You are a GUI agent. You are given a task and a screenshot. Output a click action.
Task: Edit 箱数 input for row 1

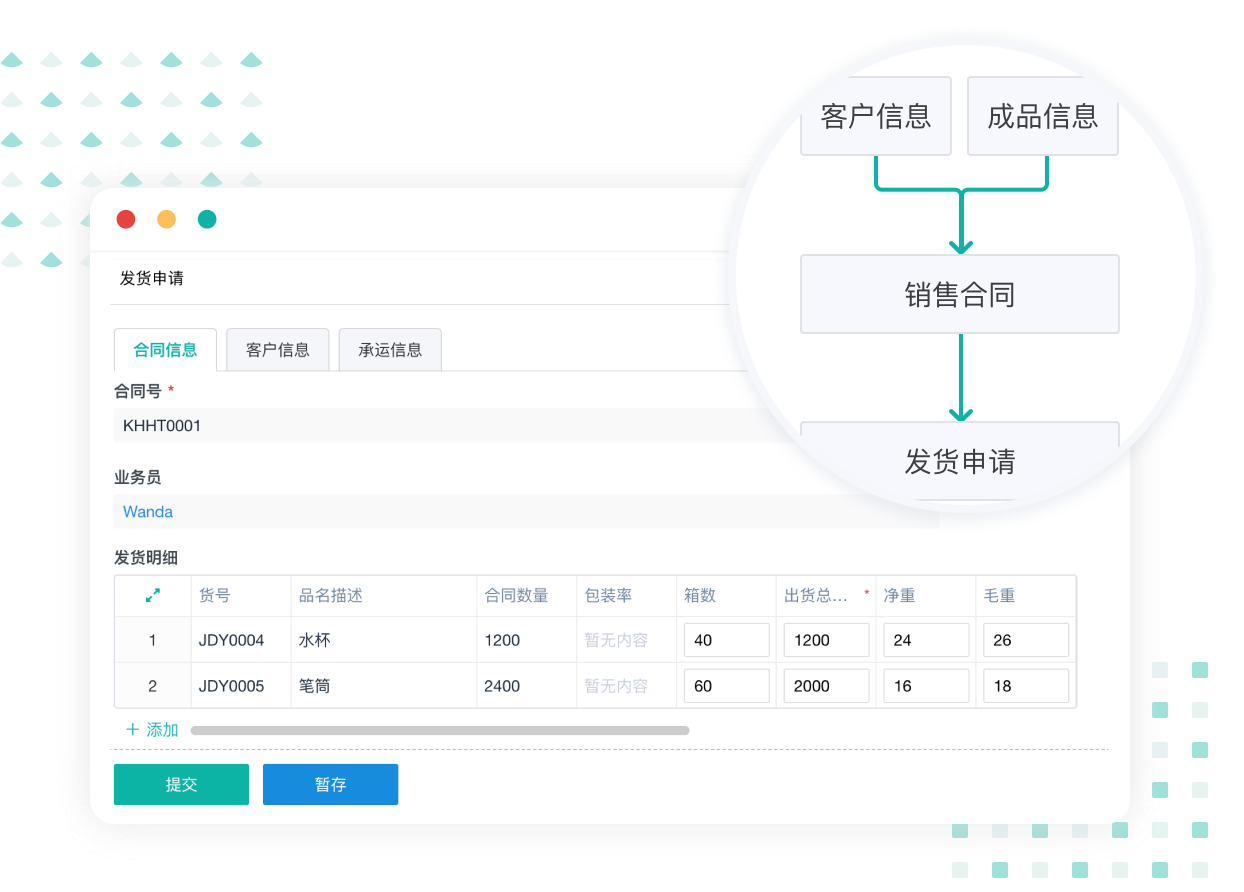pyautogui.click(x=726, y=640)
